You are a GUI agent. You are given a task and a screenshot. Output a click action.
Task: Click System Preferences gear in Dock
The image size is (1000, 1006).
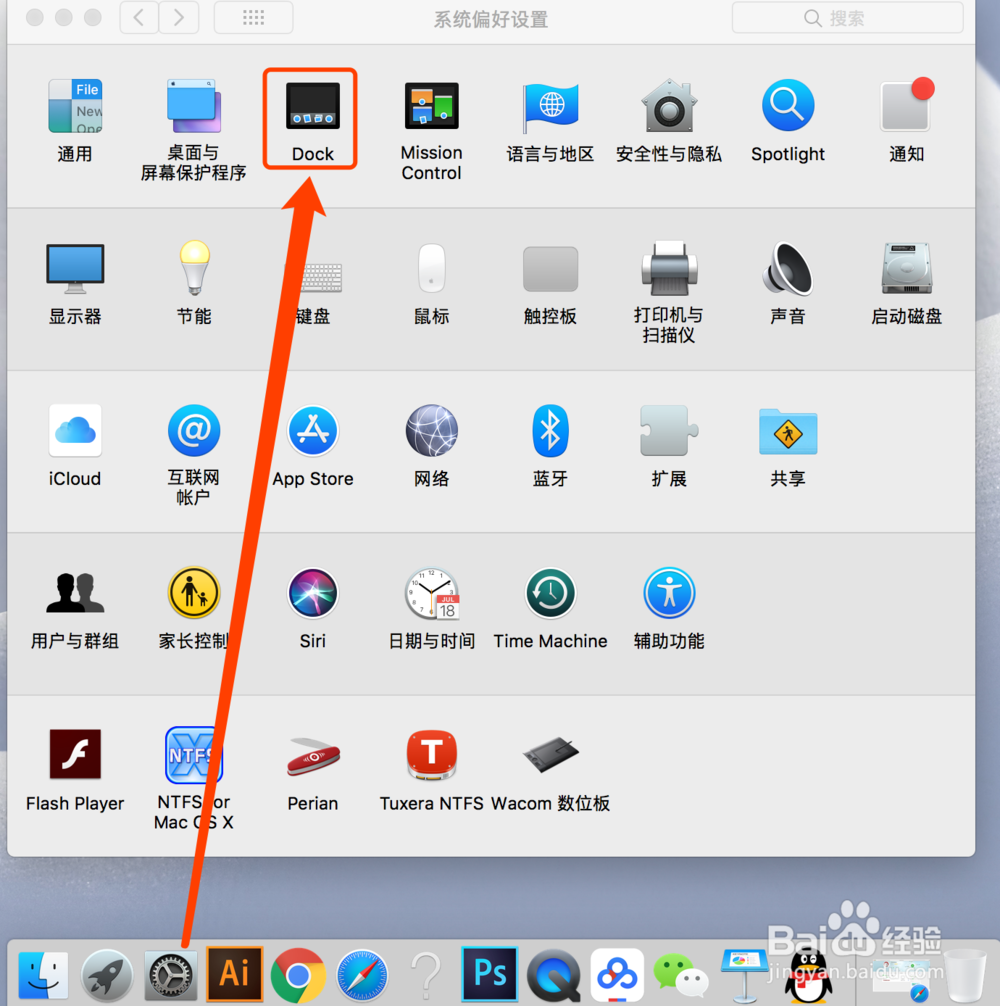click(x=171, y=975)
